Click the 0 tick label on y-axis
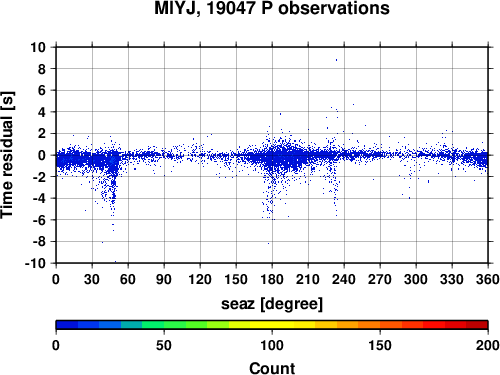The height and width of the screenshot is (375, 500). click(x=42, y=155)
